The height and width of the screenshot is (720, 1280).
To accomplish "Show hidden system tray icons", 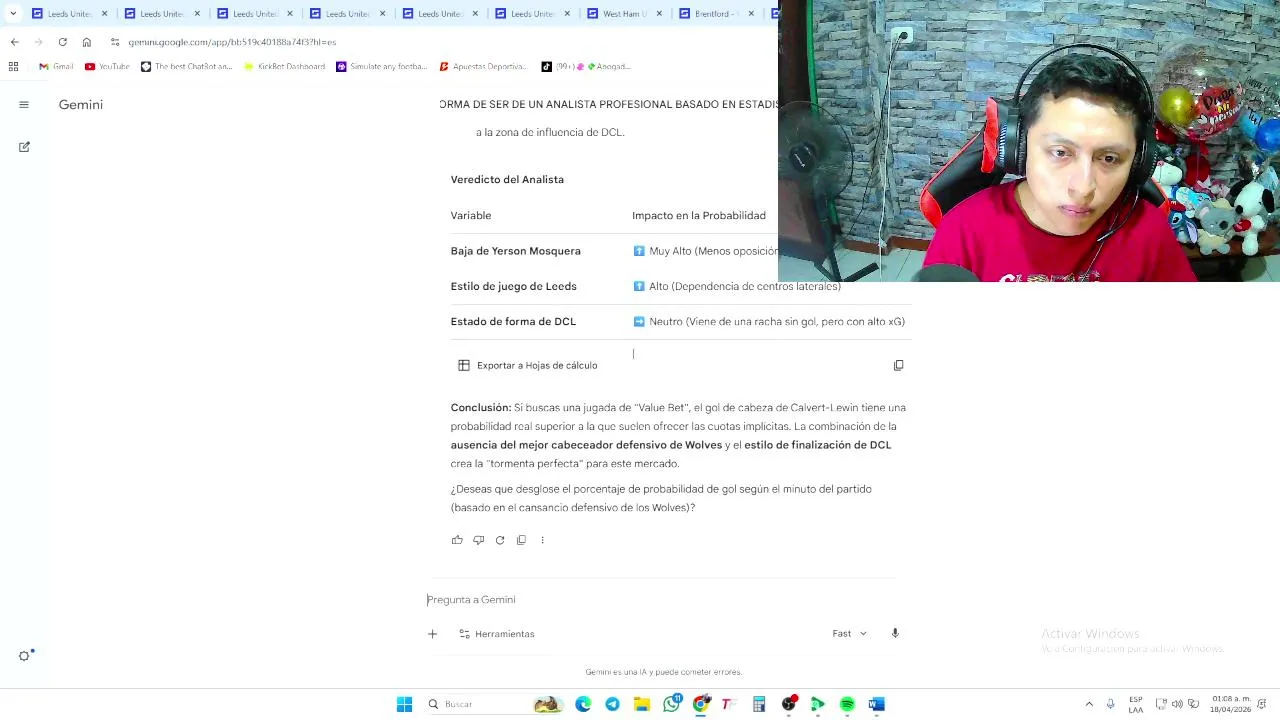I will coord(1089,704).
